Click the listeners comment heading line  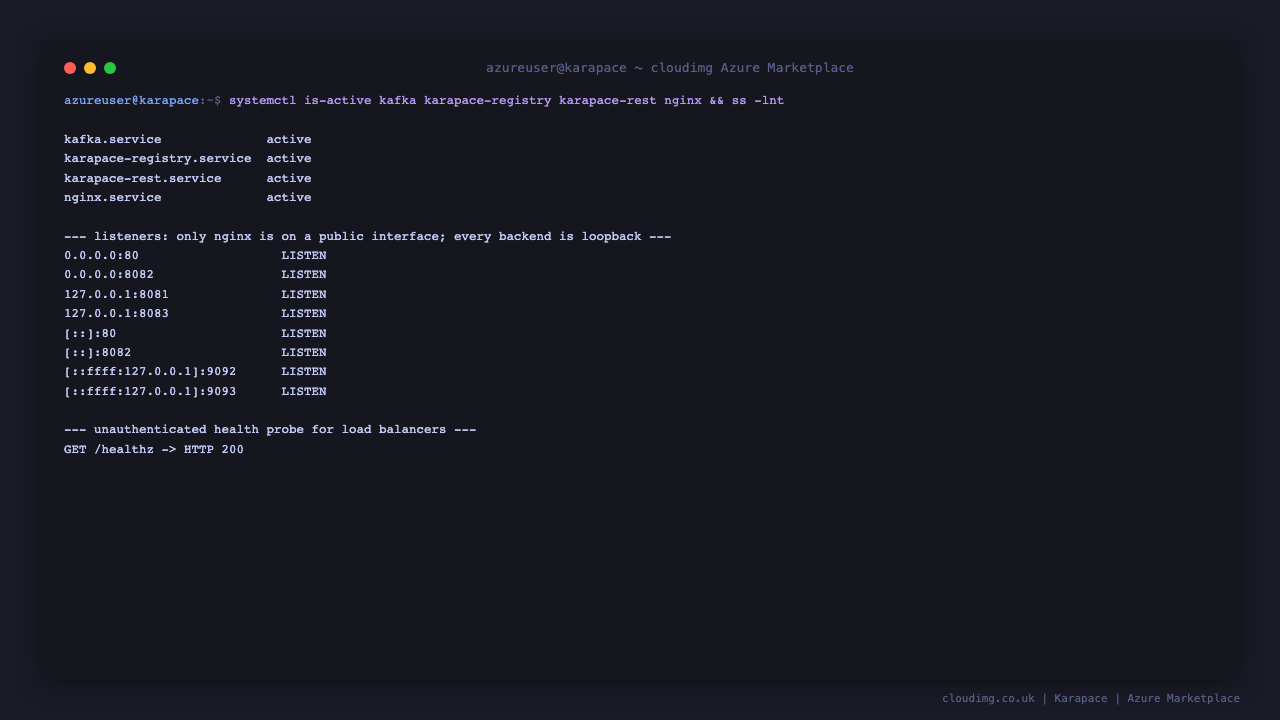(x=368, y=237)
